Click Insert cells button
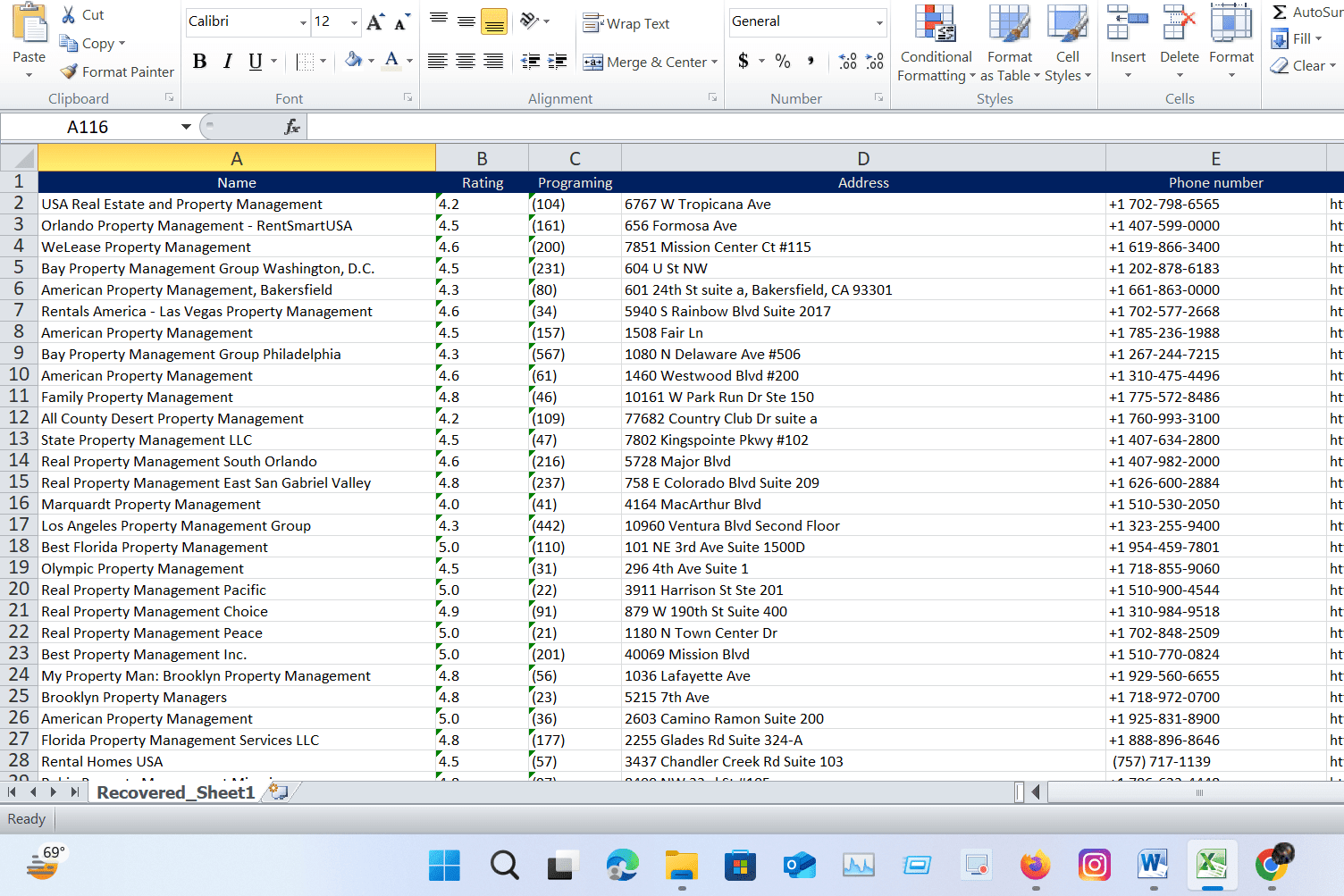1344x896 pixels. click(x=1128, y=41)
